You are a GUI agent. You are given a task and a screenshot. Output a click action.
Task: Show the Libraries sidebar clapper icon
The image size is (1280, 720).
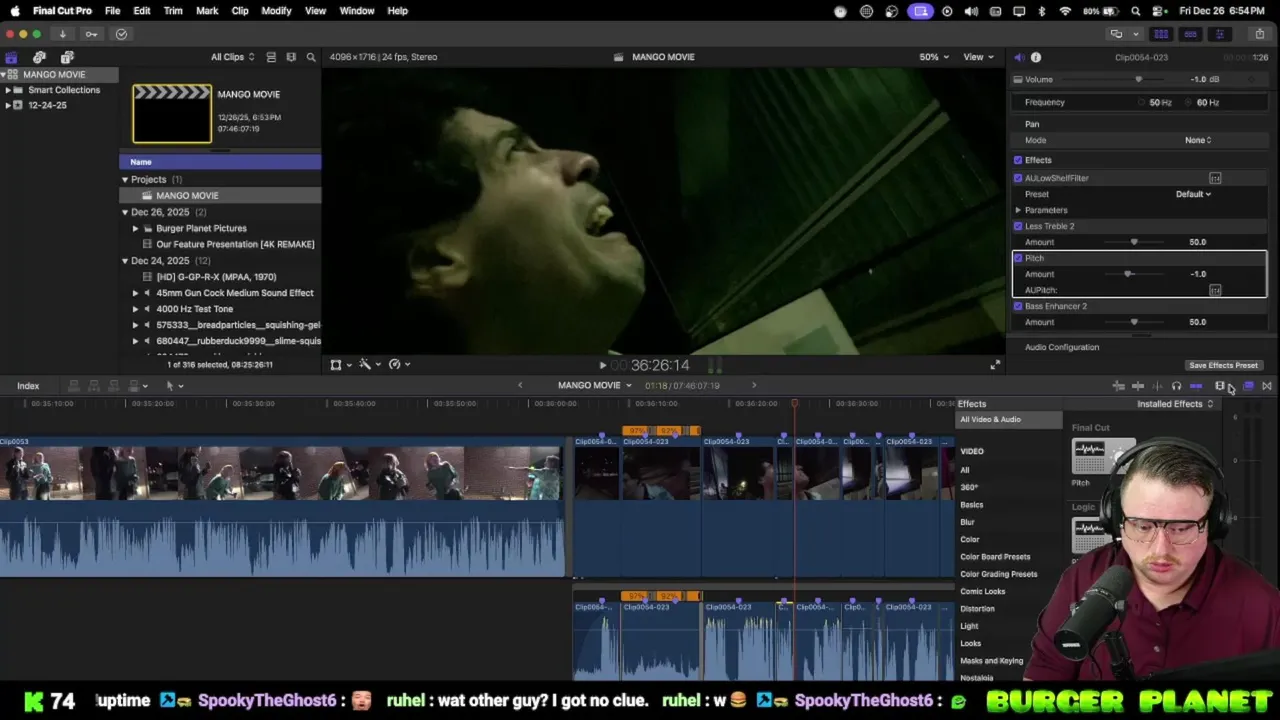(11, 57)
